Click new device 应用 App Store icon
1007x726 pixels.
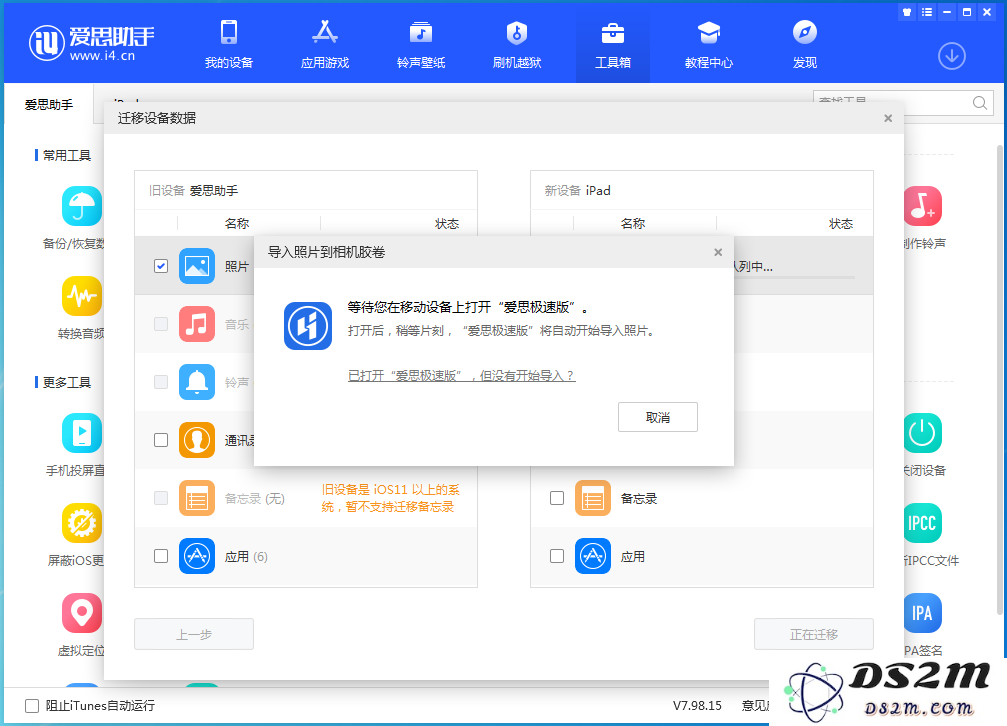click(593, 556)
